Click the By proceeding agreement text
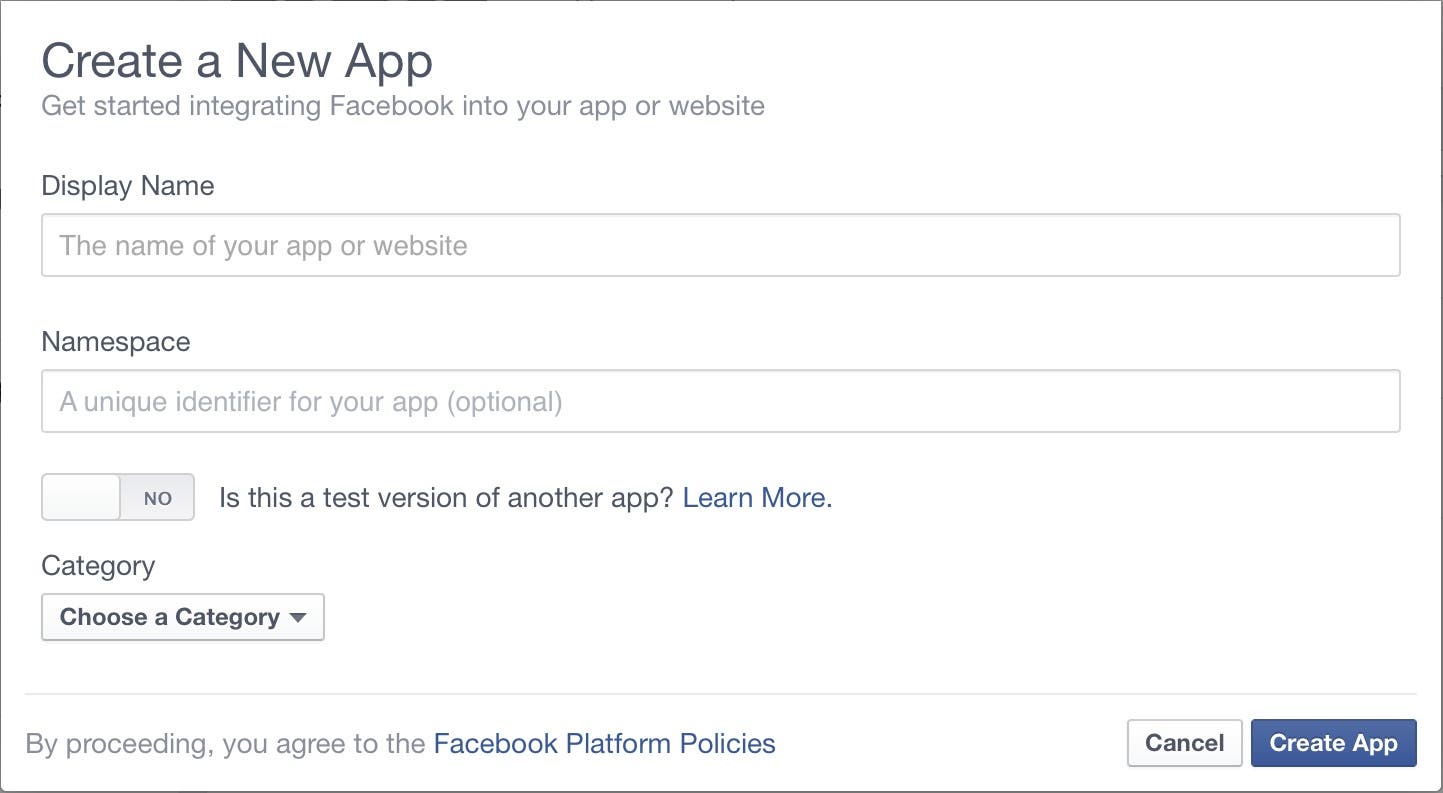1443x793 pixels. tap(228, 744)
